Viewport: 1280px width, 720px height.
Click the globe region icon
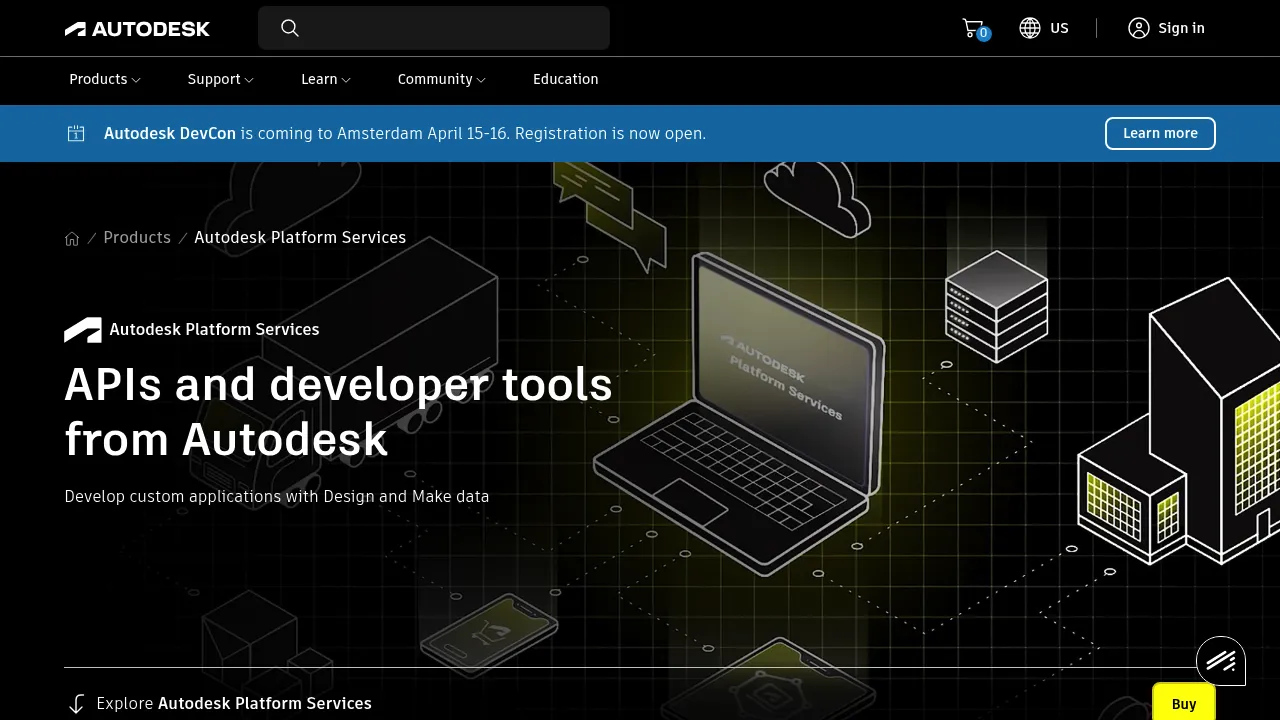click(x=1030, y=28)
